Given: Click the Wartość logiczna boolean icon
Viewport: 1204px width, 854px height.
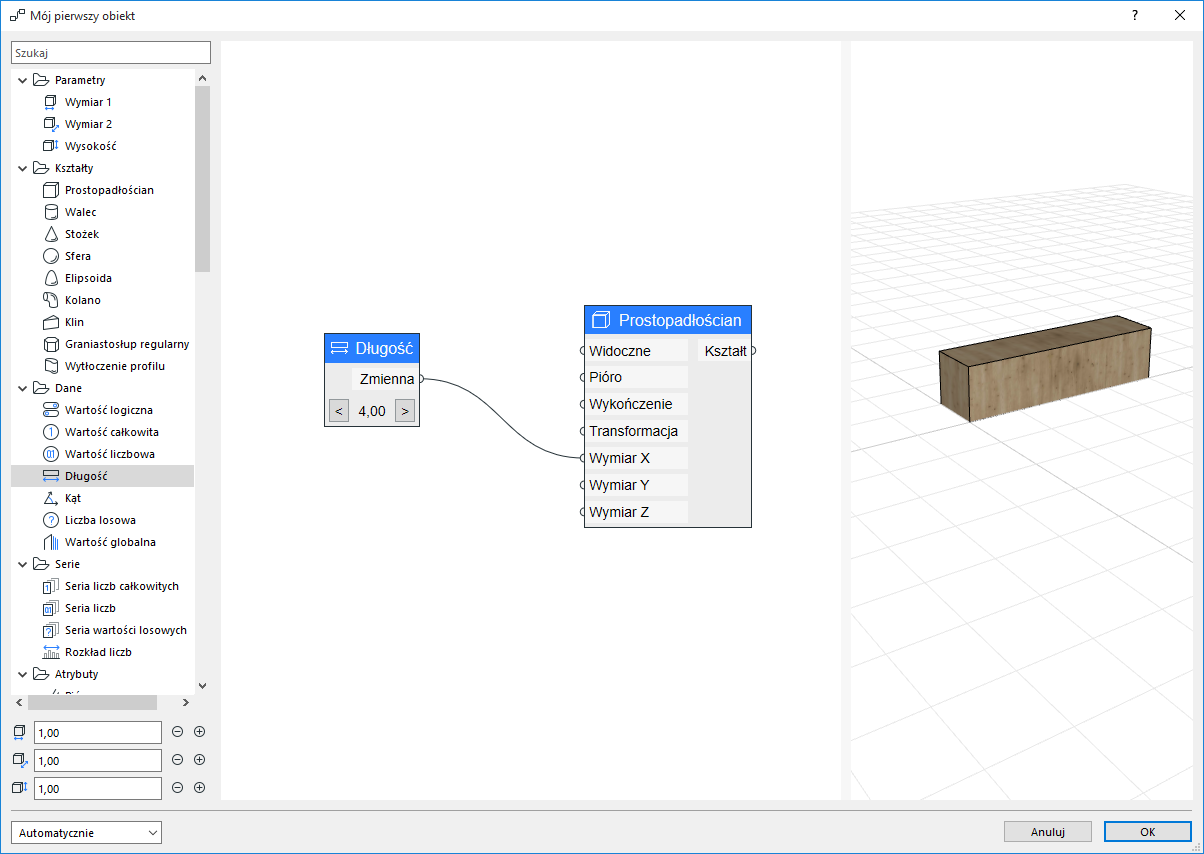Looking at the screenshot, I should (51, 410).
